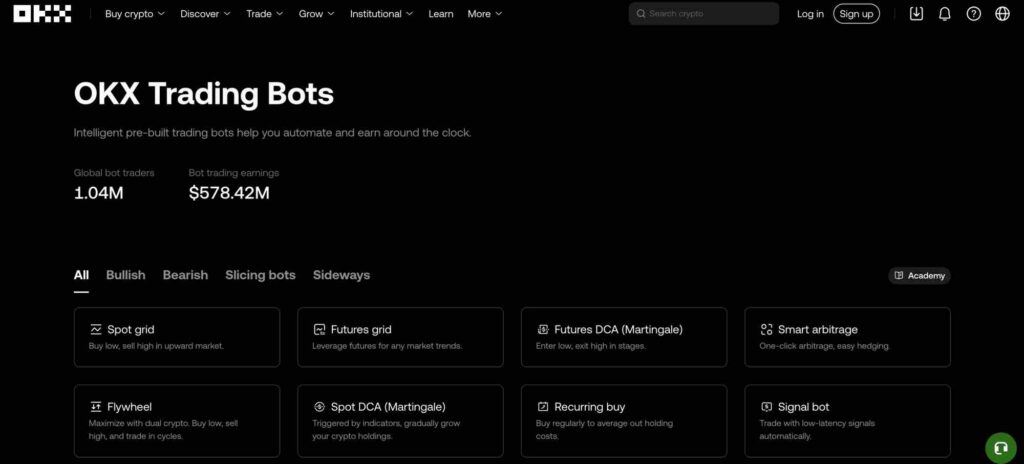
Task: Click the magnifier icon in the search box
Action: [641, 14]
